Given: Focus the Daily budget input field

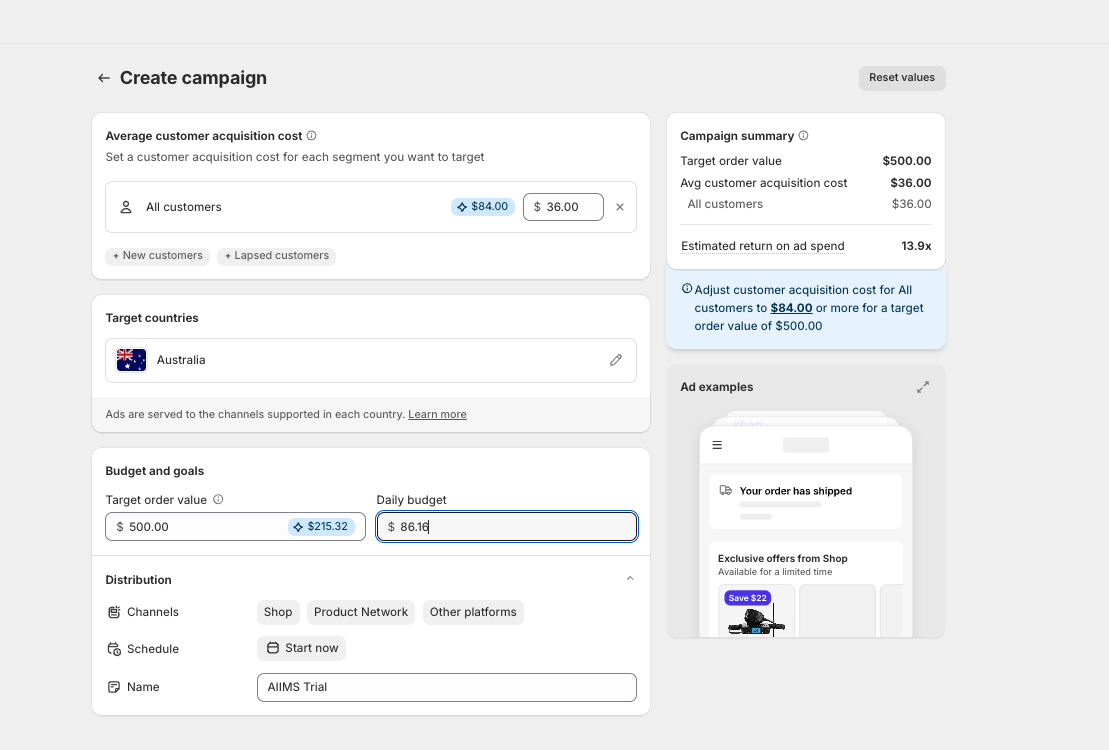Looking at the screenshot, I should pyautogui.click(x=506, y=526).
